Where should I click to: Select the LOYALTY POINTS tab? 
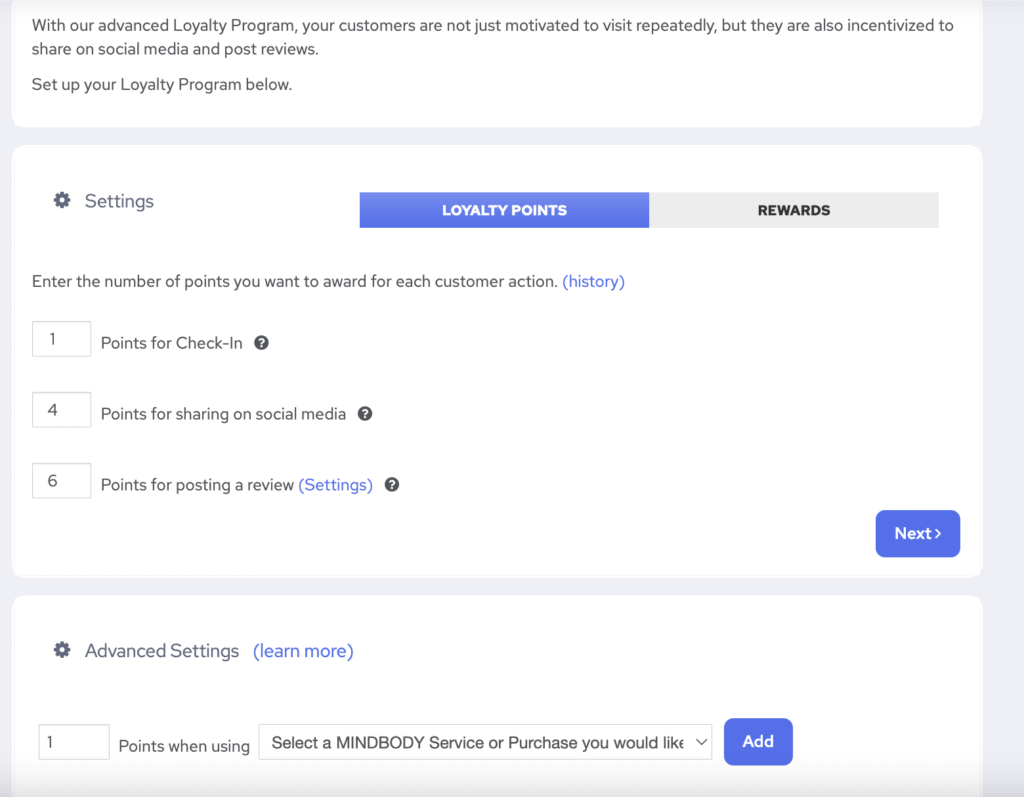(x=504, y=210)
